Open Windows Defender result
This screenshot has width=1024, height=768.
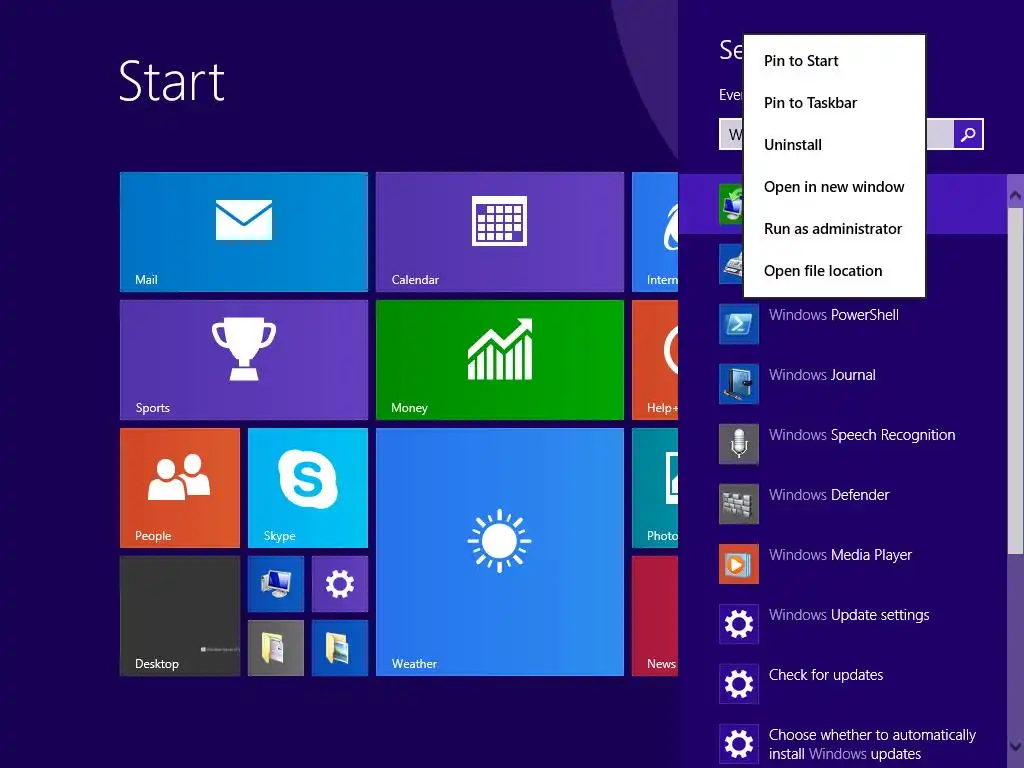point(842,504)
